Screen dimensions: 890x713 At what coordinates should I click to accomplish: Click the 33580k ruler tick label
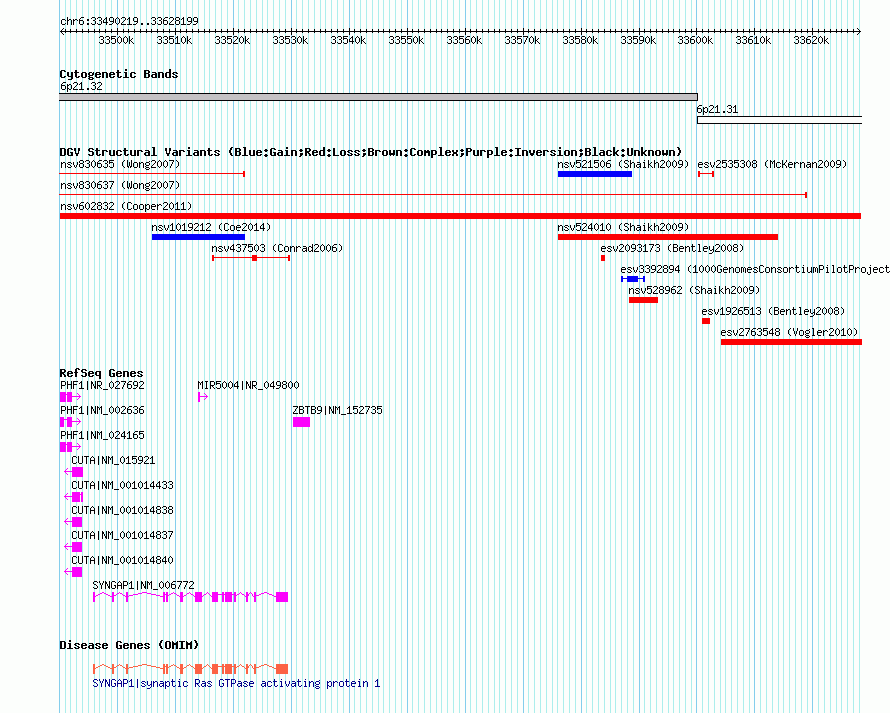(580, 40)
